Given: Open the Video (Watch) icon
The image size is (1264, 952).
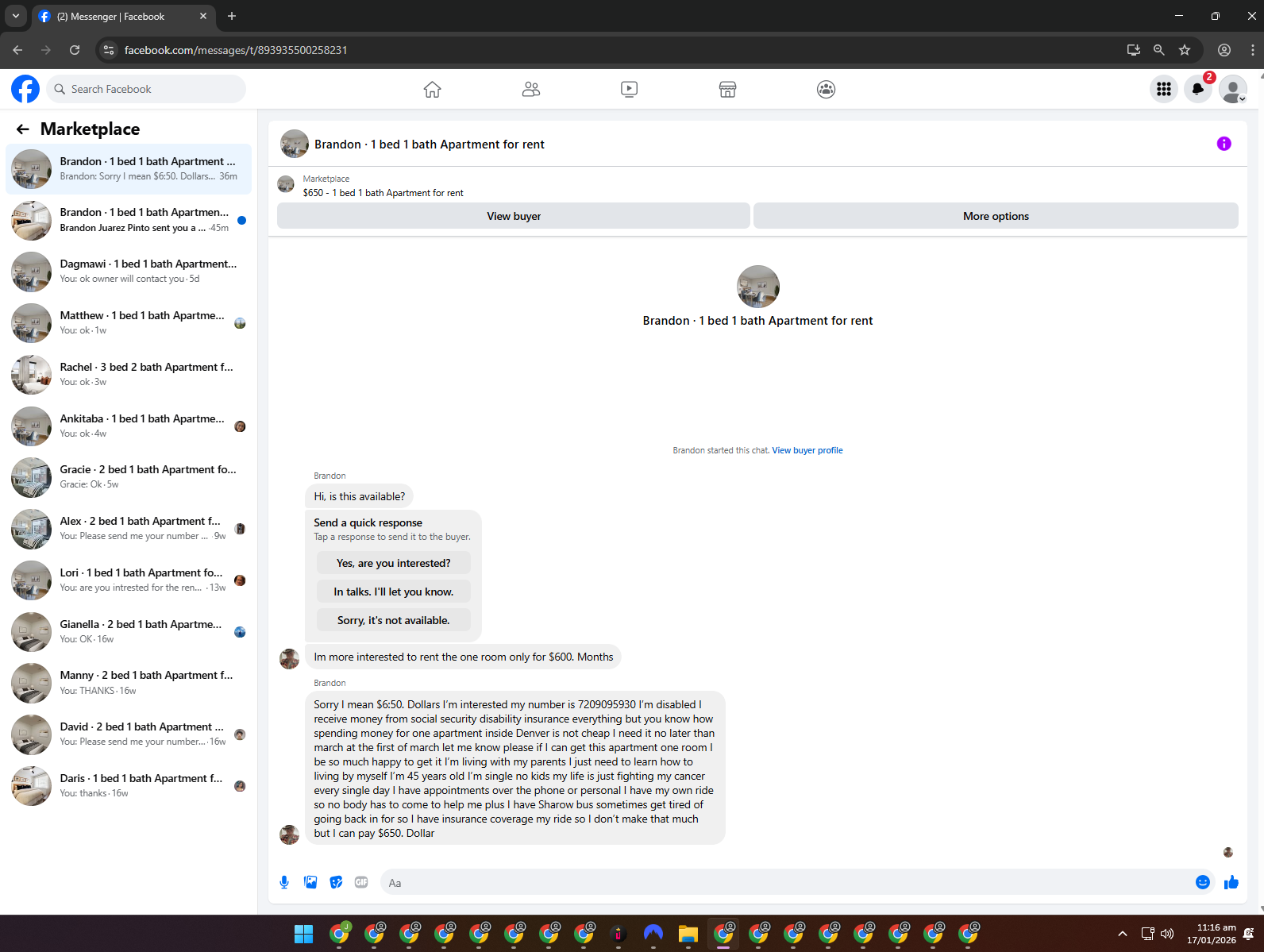Looking at the screenshot, I should pos(630,89).
